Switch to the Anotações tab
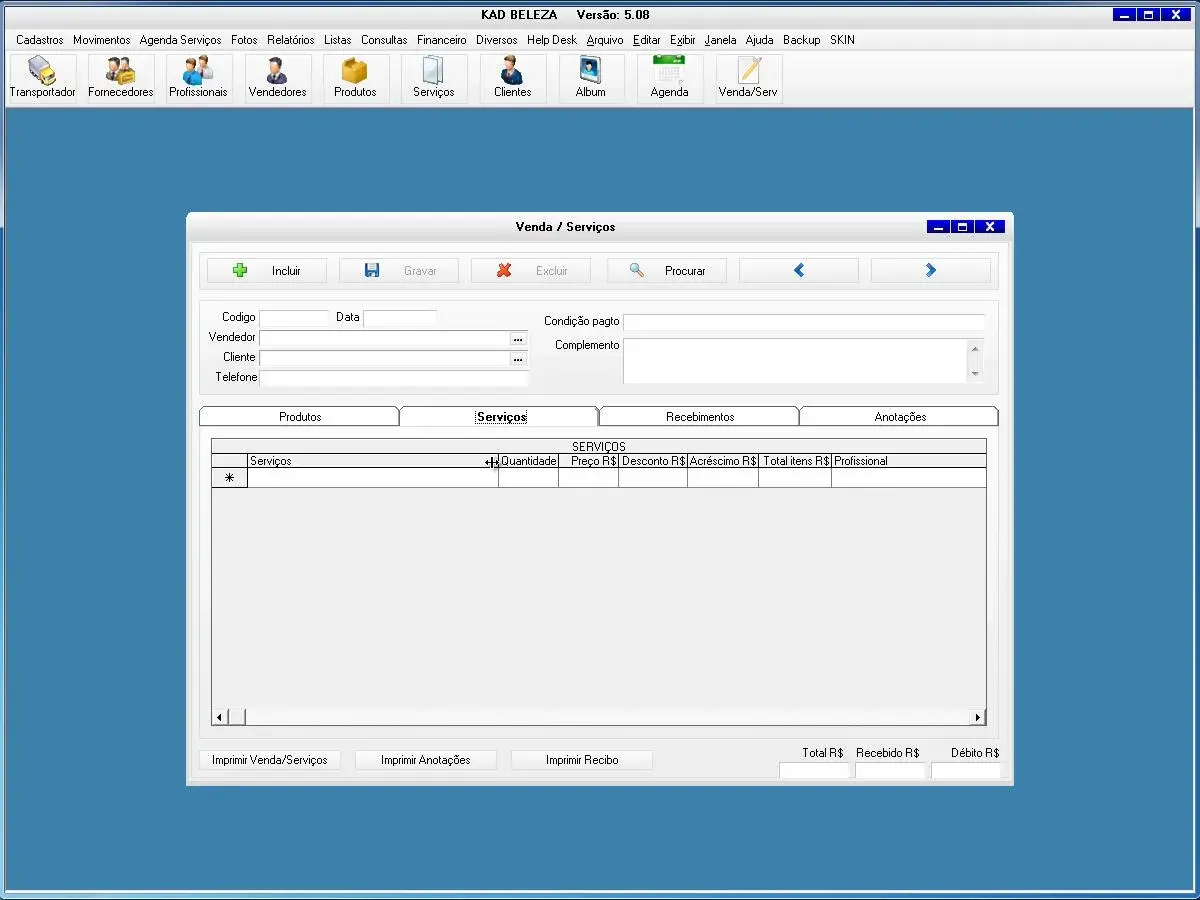 coord(900,417)
